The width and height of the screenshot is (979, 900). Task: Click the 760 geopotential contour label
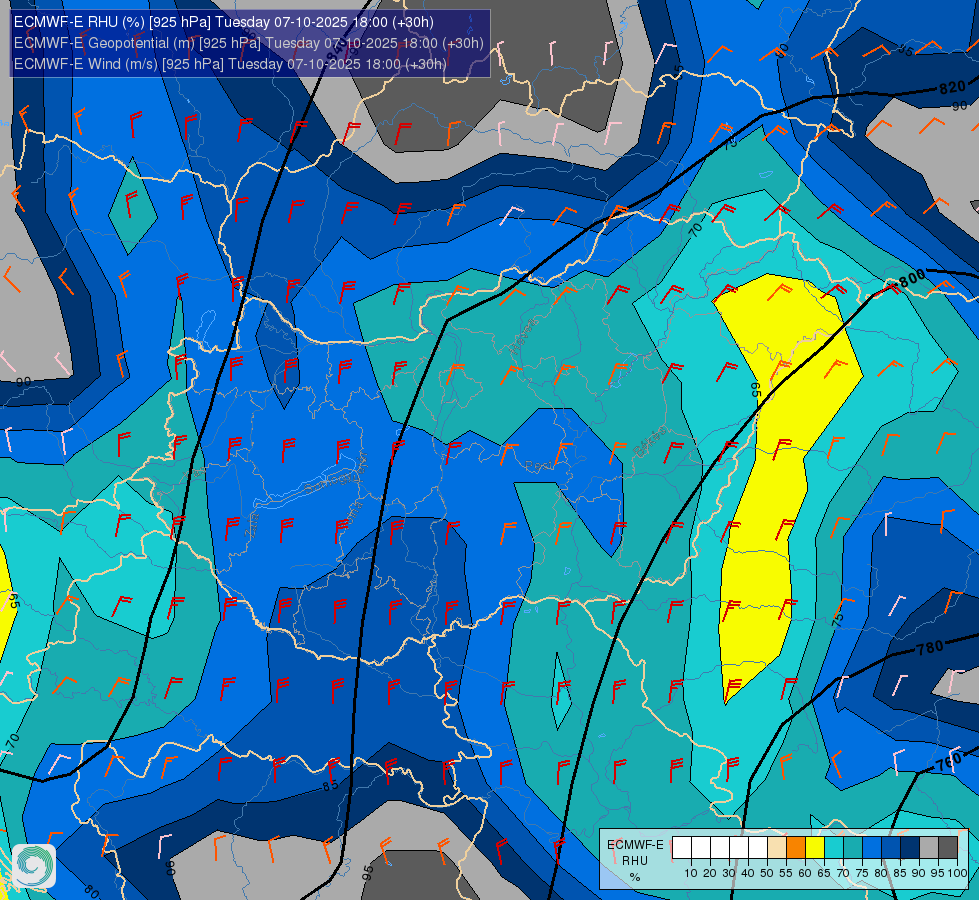[949, 762]
